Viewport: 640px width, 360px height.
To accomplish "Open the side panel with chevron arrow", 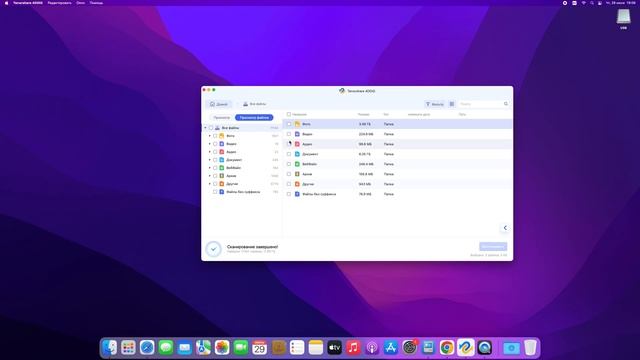I will 505,228.
